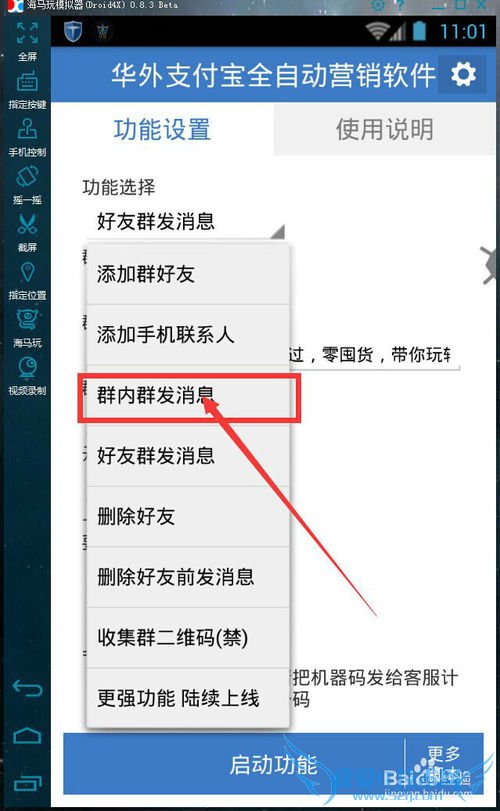The width and height of the screenshot is (500, 811).
Task: Tap the Android home button icon
Action: [27, 735]
